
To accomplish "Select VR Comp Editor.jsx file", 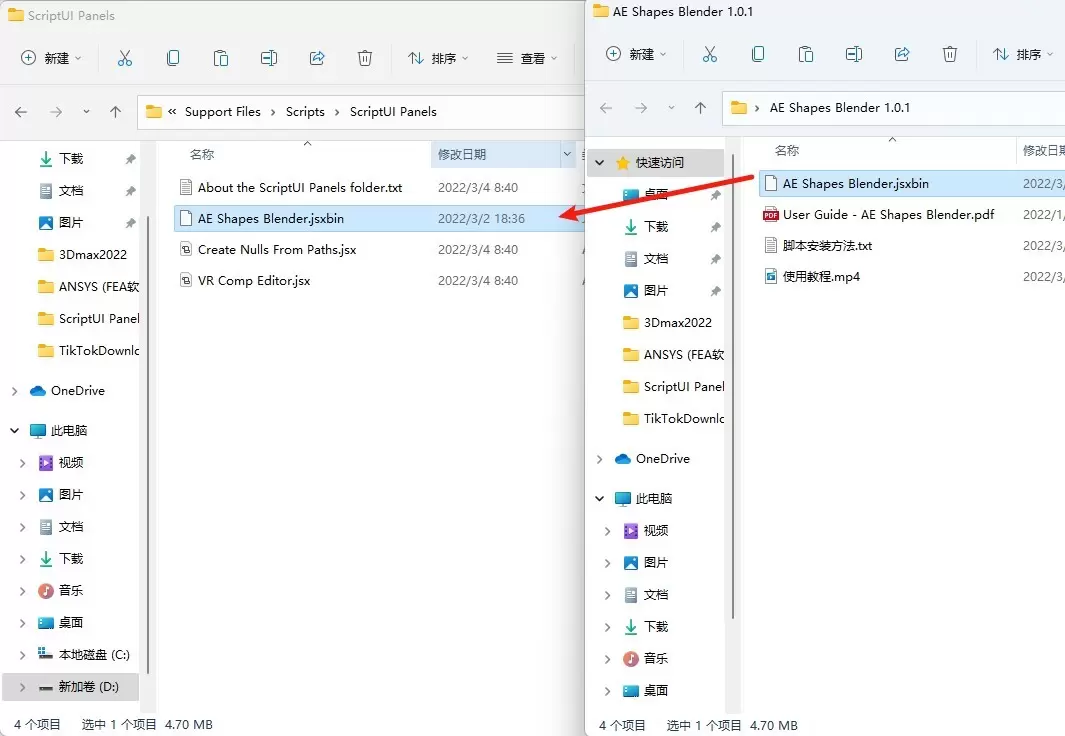I will pos(254,281).
